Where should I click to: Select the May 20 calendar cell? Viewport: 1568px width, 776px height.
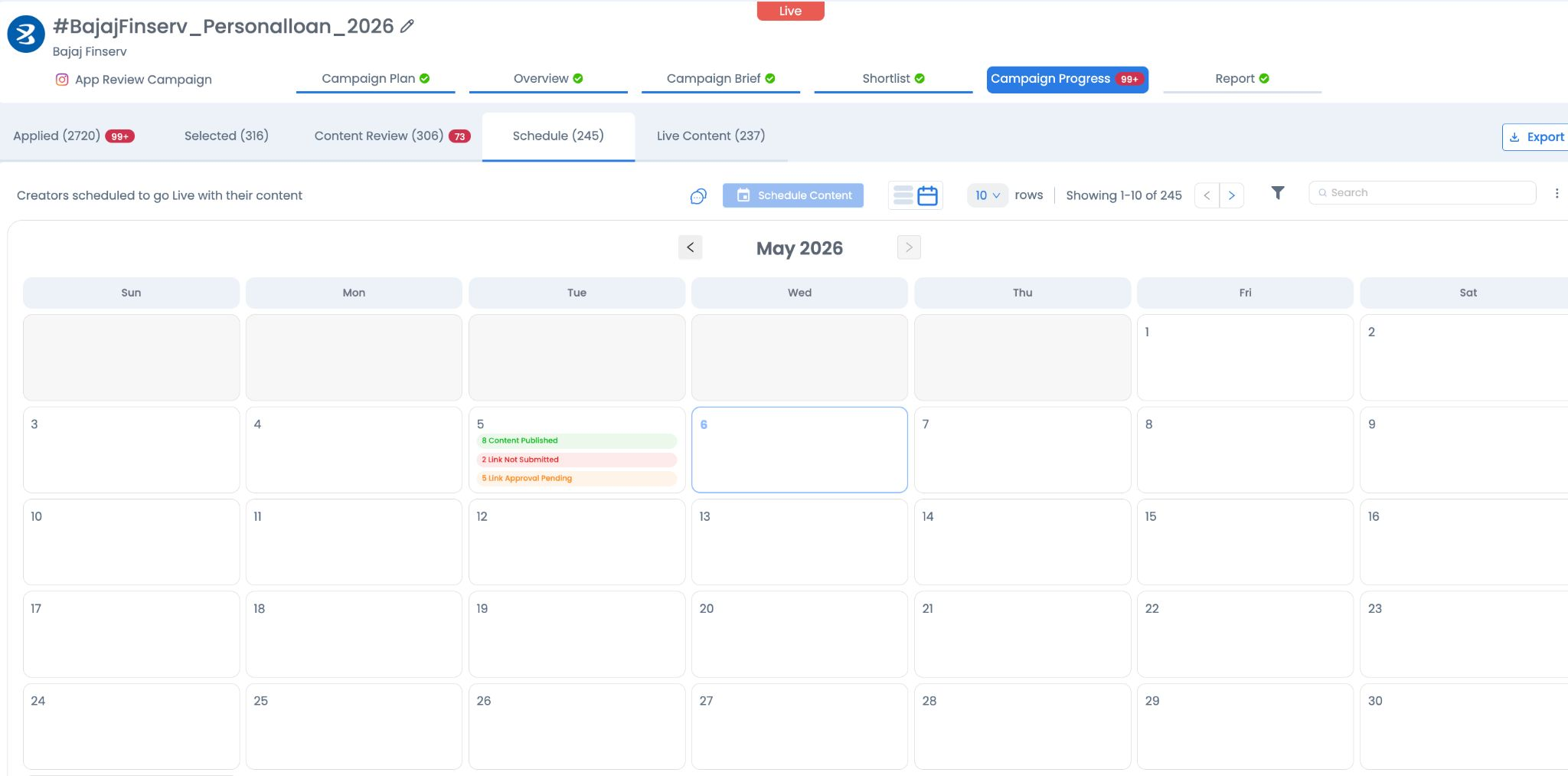pyautogui.click(x=799, y=634)
